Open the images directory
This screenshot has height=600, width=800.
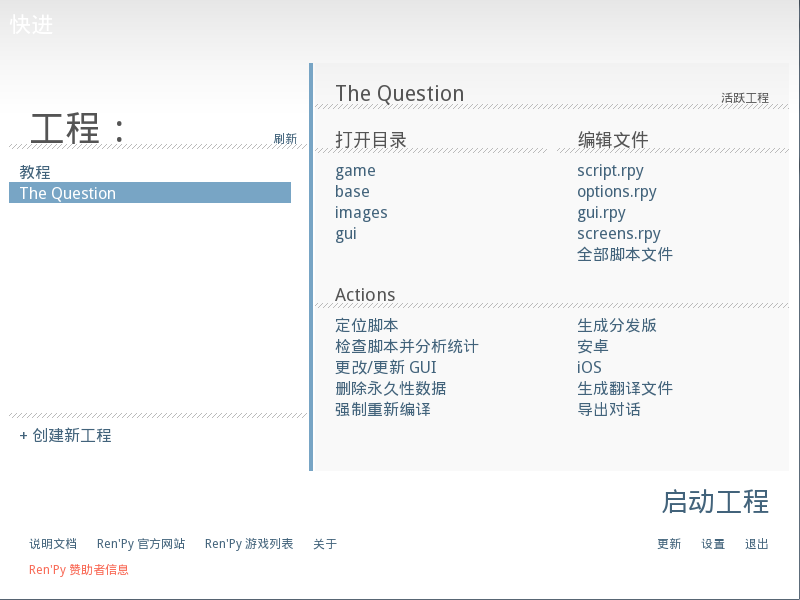361,213
